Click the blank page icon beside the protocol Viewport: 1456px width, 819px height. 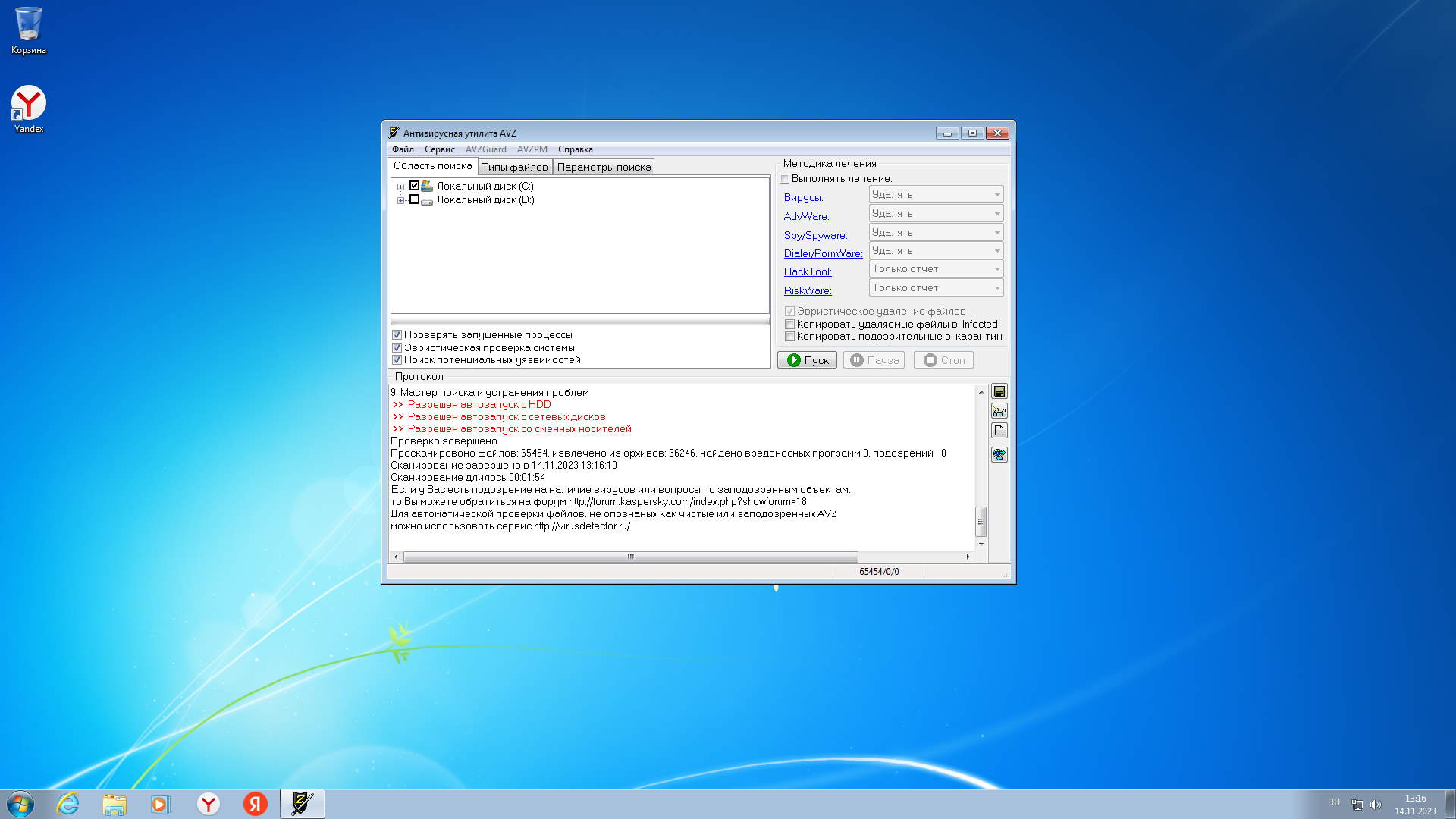pyautogui.click(x=999, y=431)
